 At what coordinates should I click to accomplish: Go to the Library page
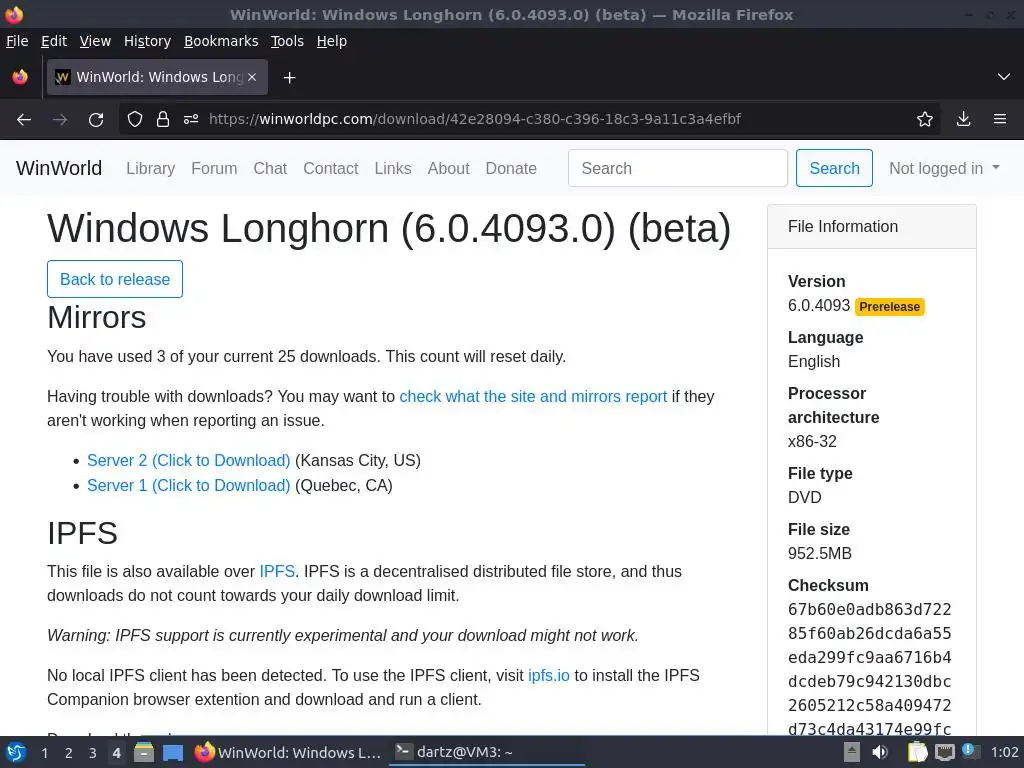pyautogui.click(x=150, y=168)
